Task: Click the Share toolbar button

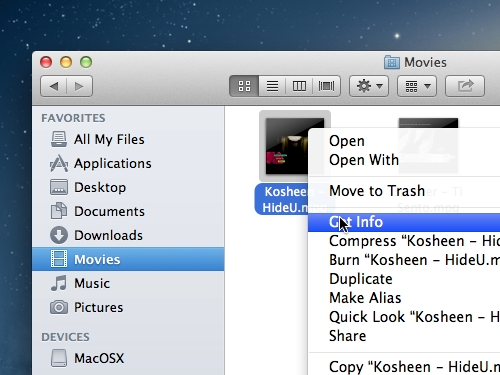Action: click(465, 86)
